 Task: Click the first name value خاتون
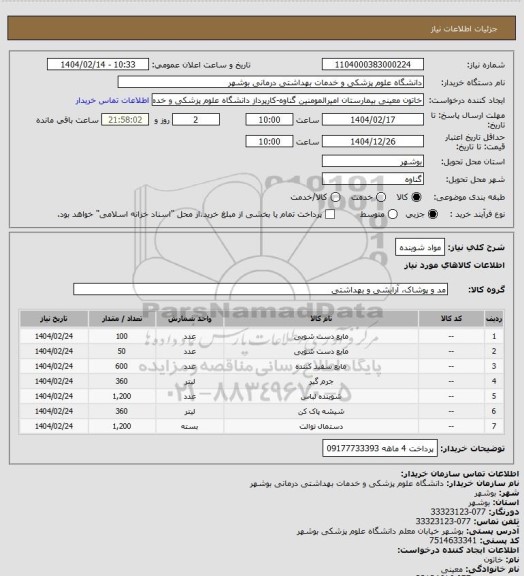point(492,560)
